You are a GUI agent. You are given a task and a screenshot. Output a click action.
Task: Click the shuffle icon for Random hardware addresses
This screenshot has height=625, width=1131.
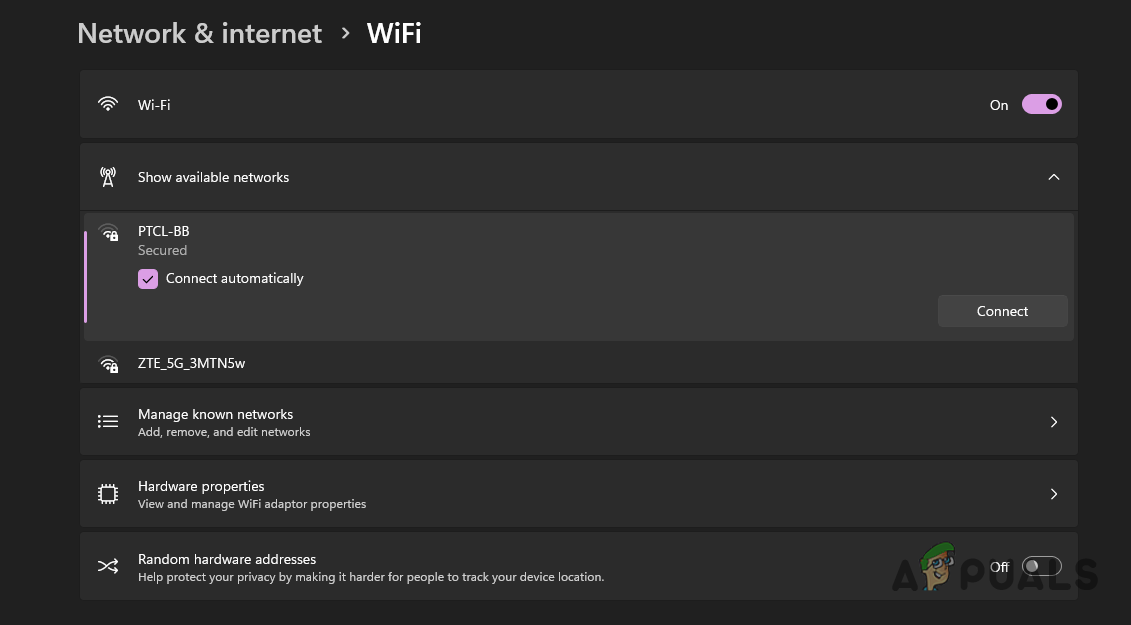(x=108, y=566)
